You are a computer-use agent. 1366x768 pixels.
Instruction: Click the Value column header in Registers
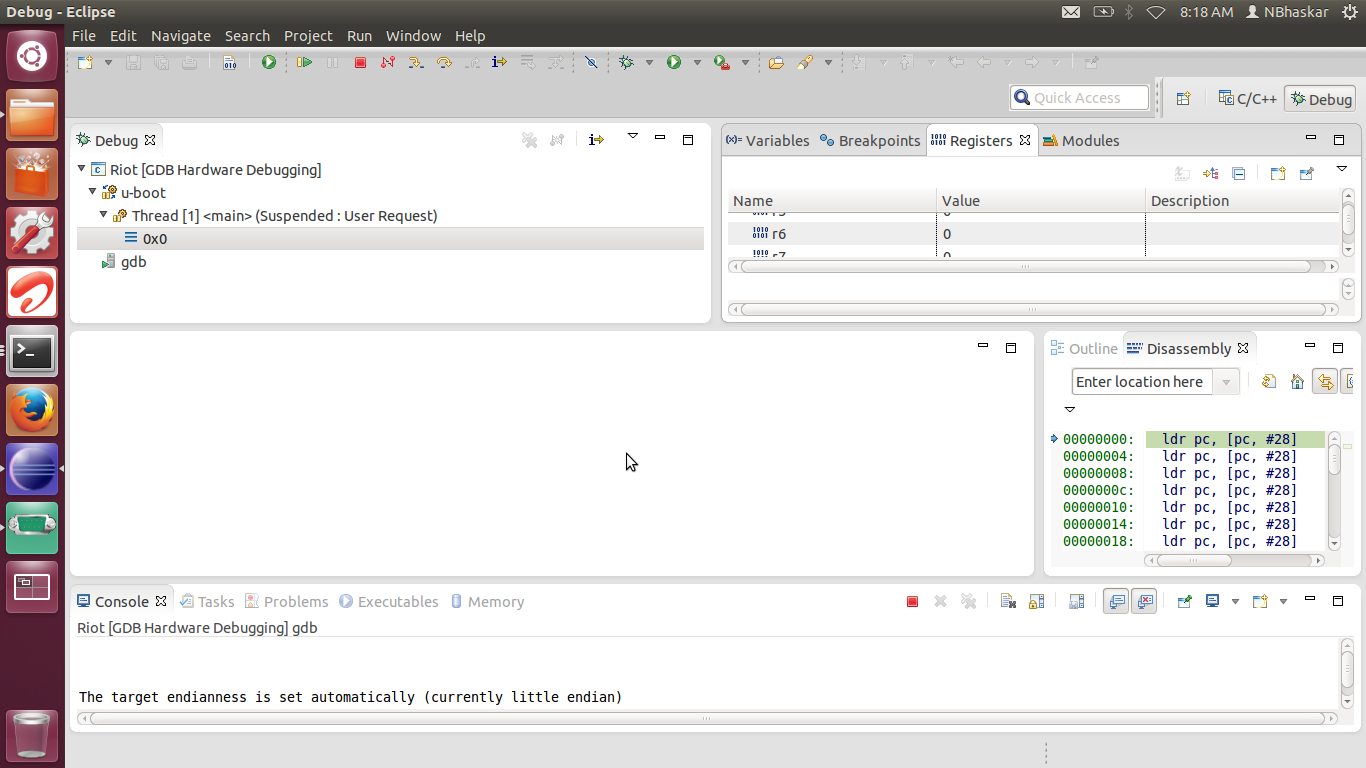tap(1040, 201)
